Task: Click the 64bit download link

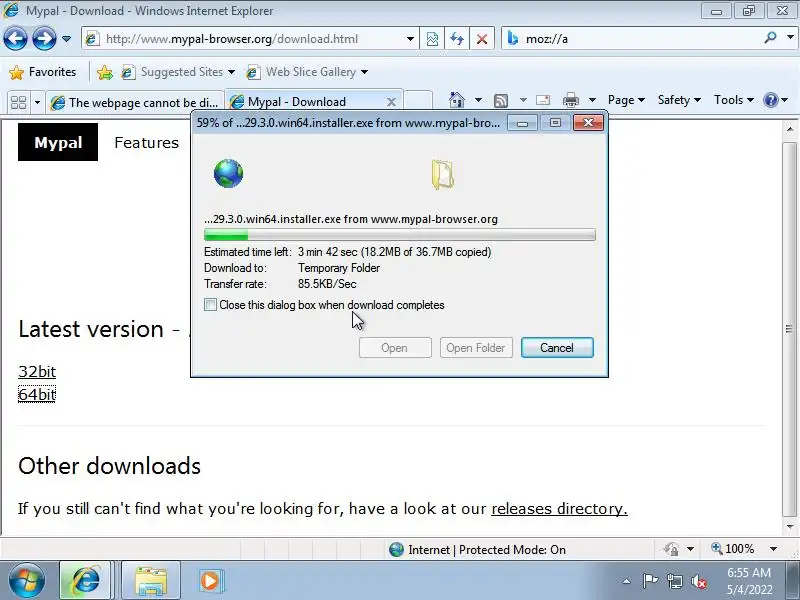Action: click(37, 394)
